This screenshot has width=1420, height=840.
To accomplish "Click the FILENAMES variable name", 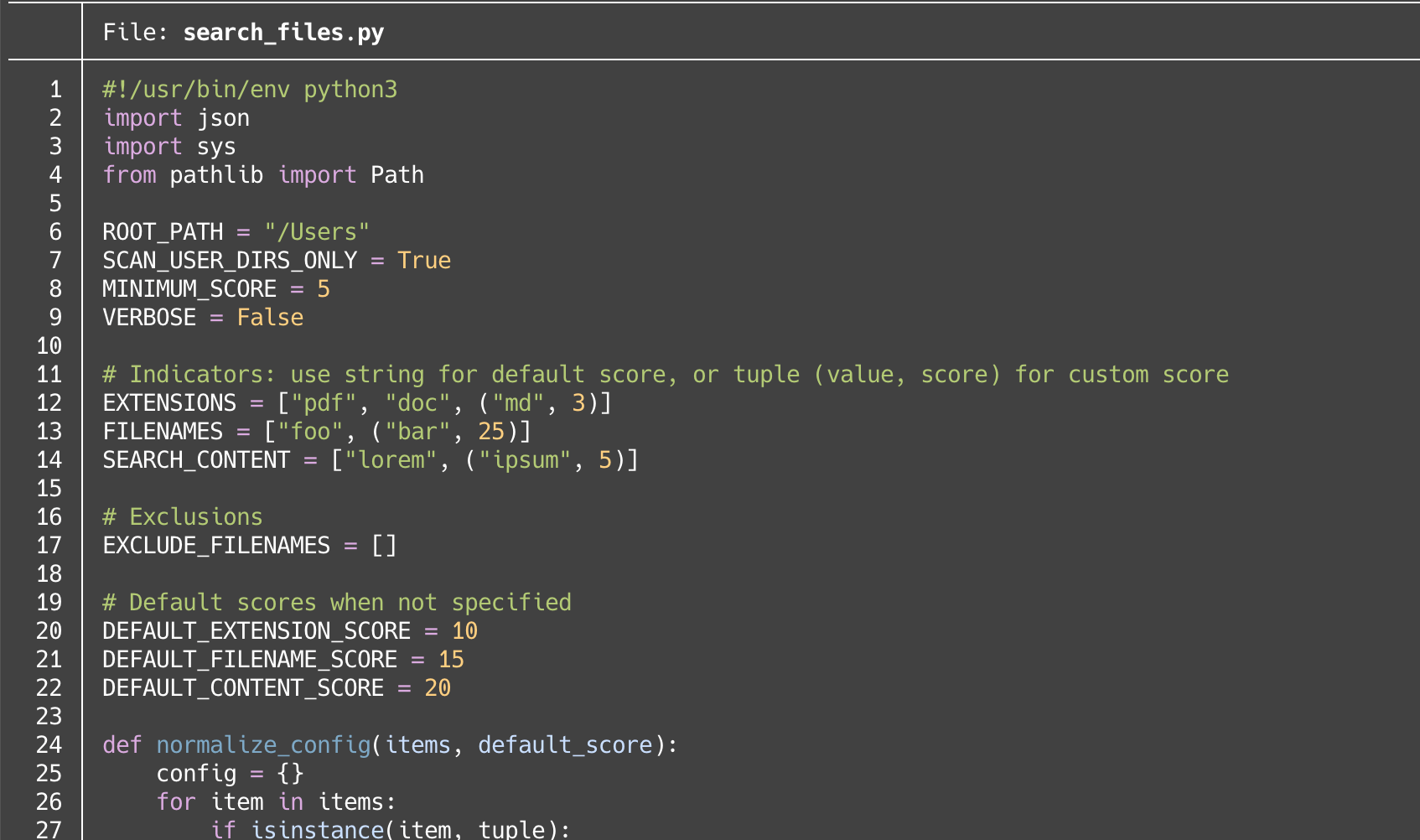I will [x=163, y=432].
